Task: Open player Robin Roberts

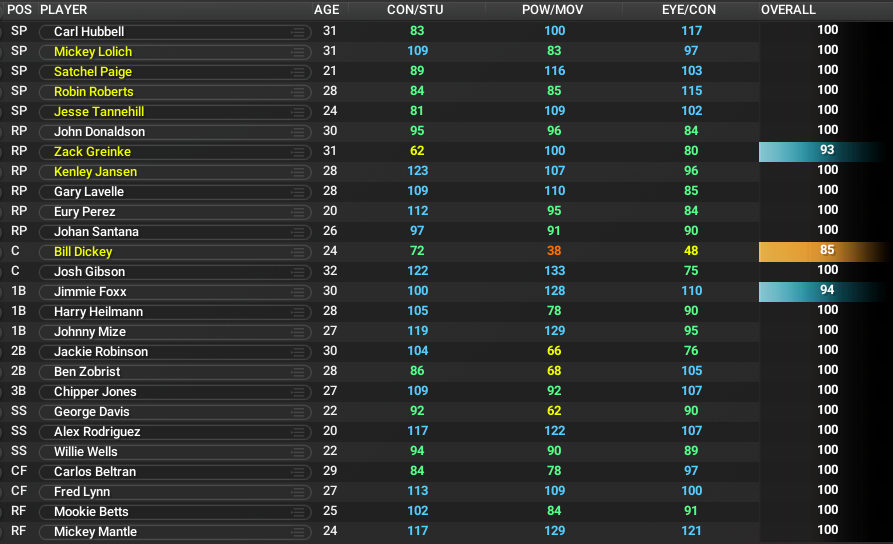Action: [93, 92]
